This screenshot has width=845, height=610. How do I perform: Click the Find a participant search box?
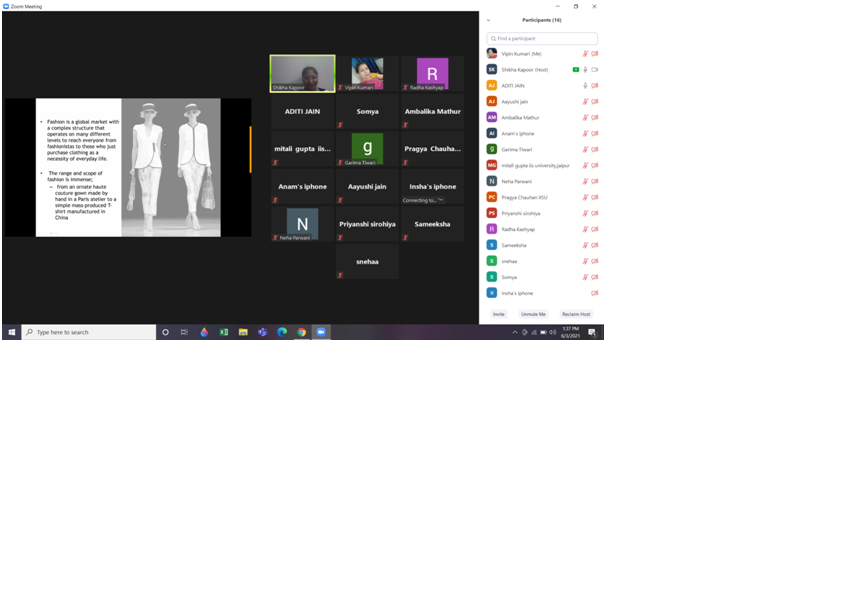click(543, 38)
